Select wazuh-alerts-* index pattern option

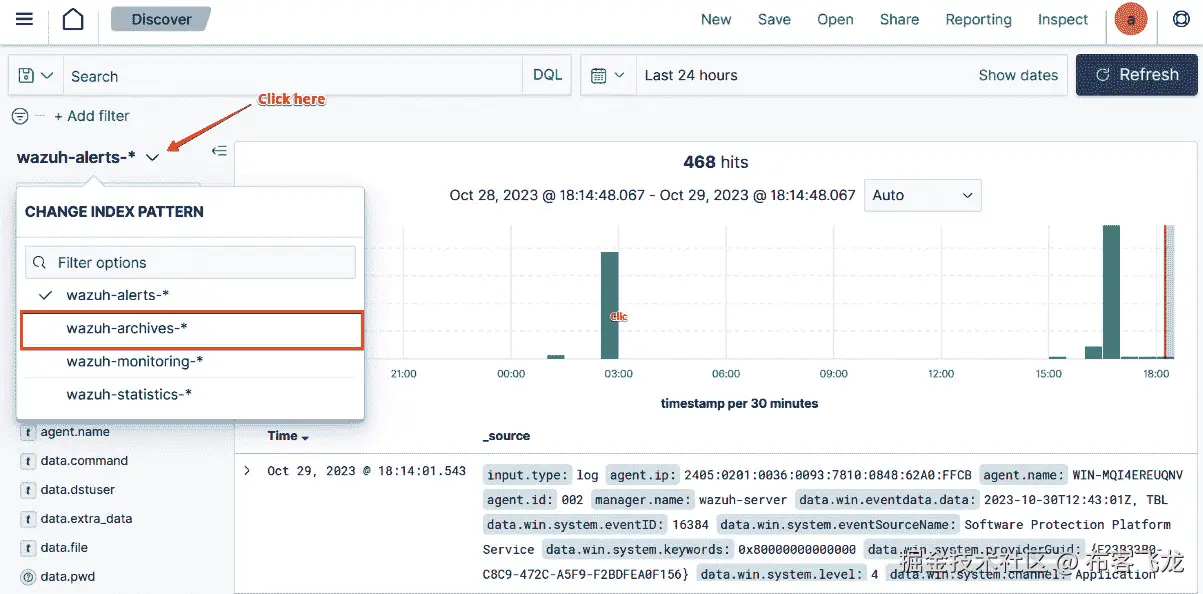[x=190, y=295]
